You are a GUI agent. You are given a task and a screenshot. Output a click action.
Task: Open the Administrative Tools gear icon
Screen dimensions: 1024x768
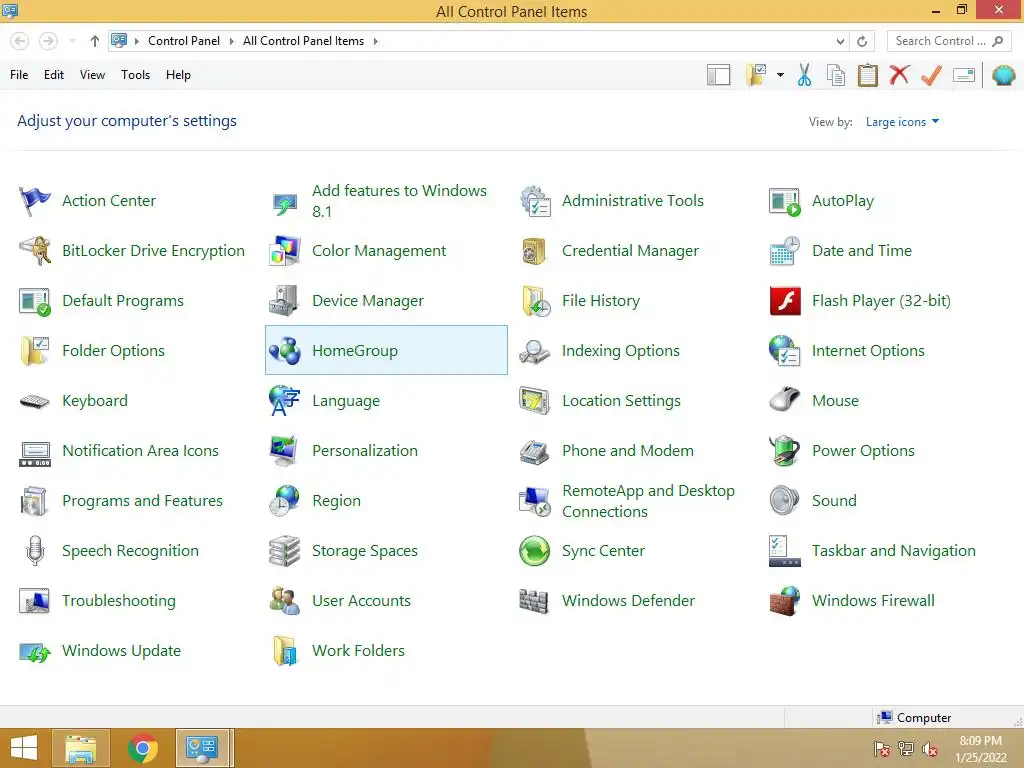coord(535,200)
